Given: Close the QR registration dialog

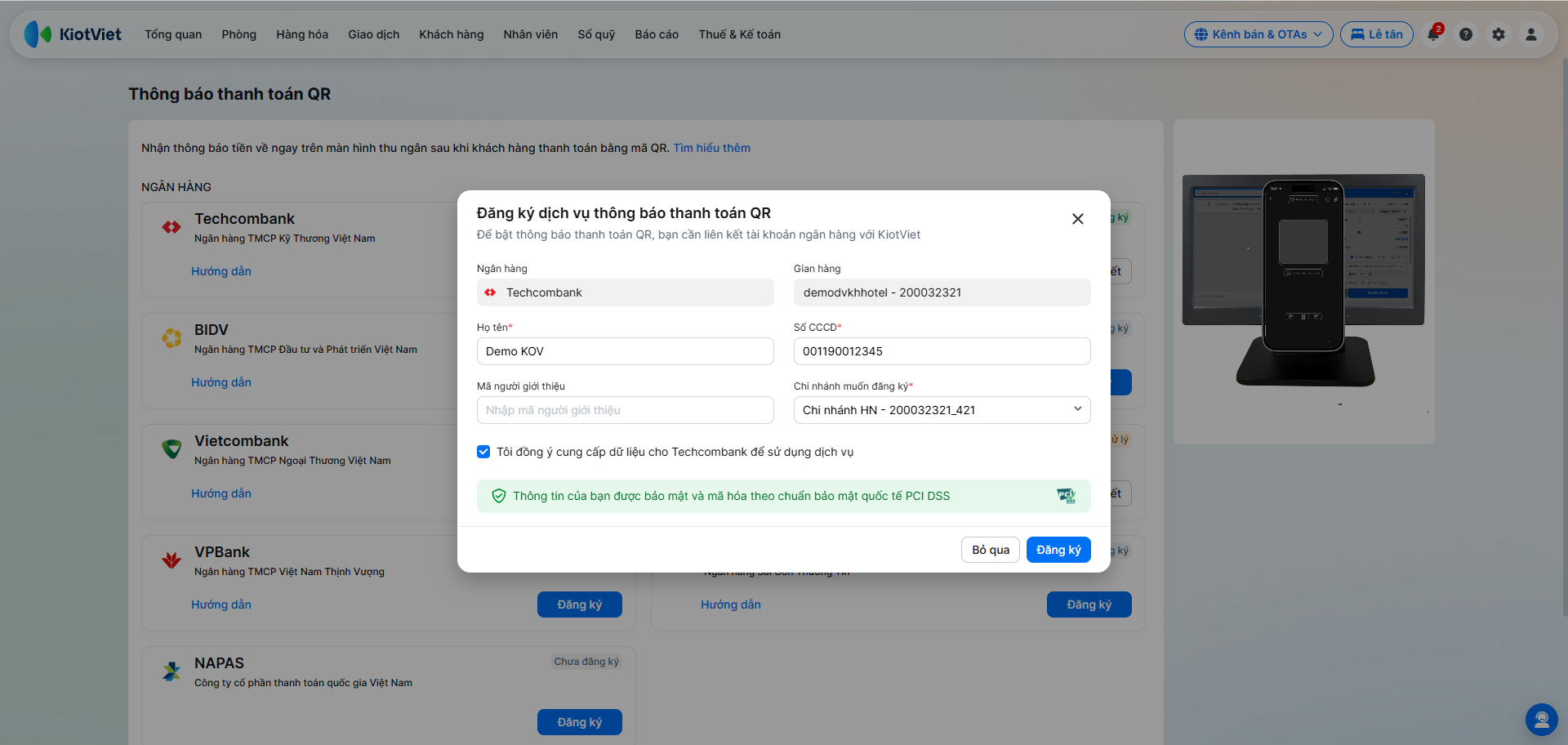Looking at the screenshot, I should pos(1078,219).
